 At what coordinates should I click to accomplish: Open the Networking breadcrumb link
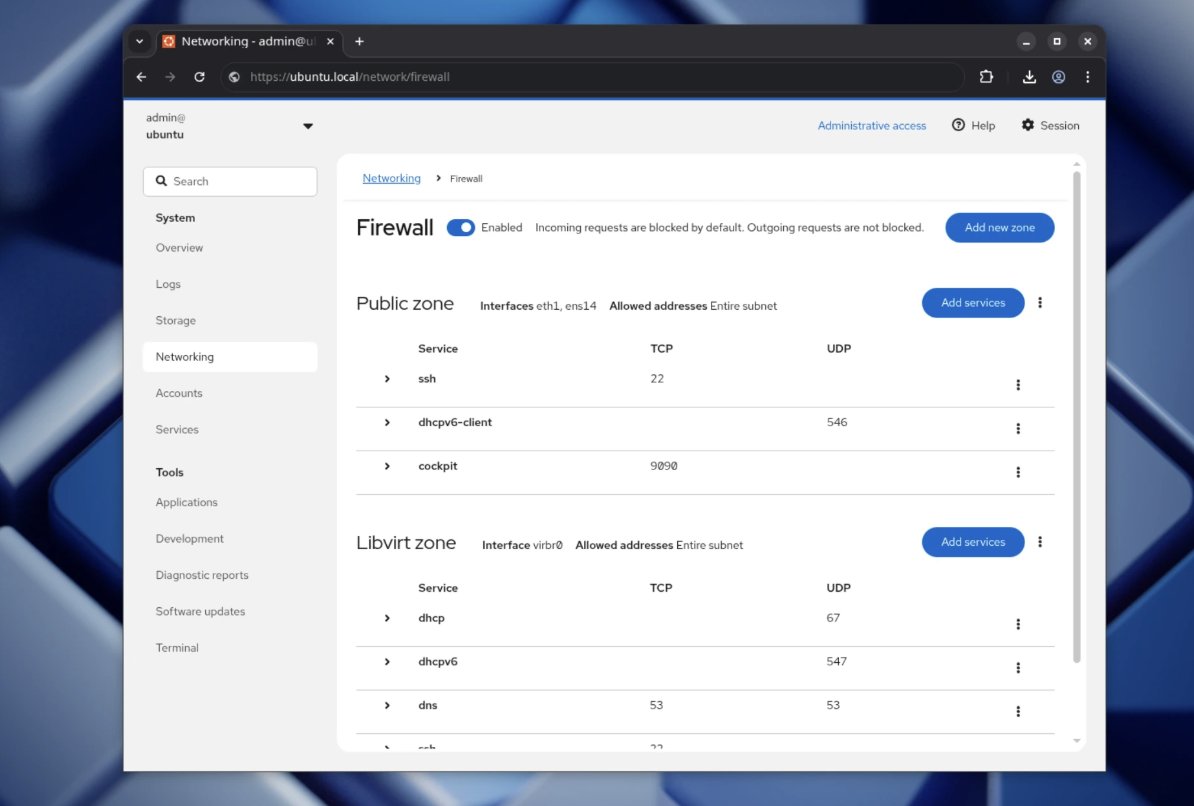pyautogui.click(x=391, y=178)
